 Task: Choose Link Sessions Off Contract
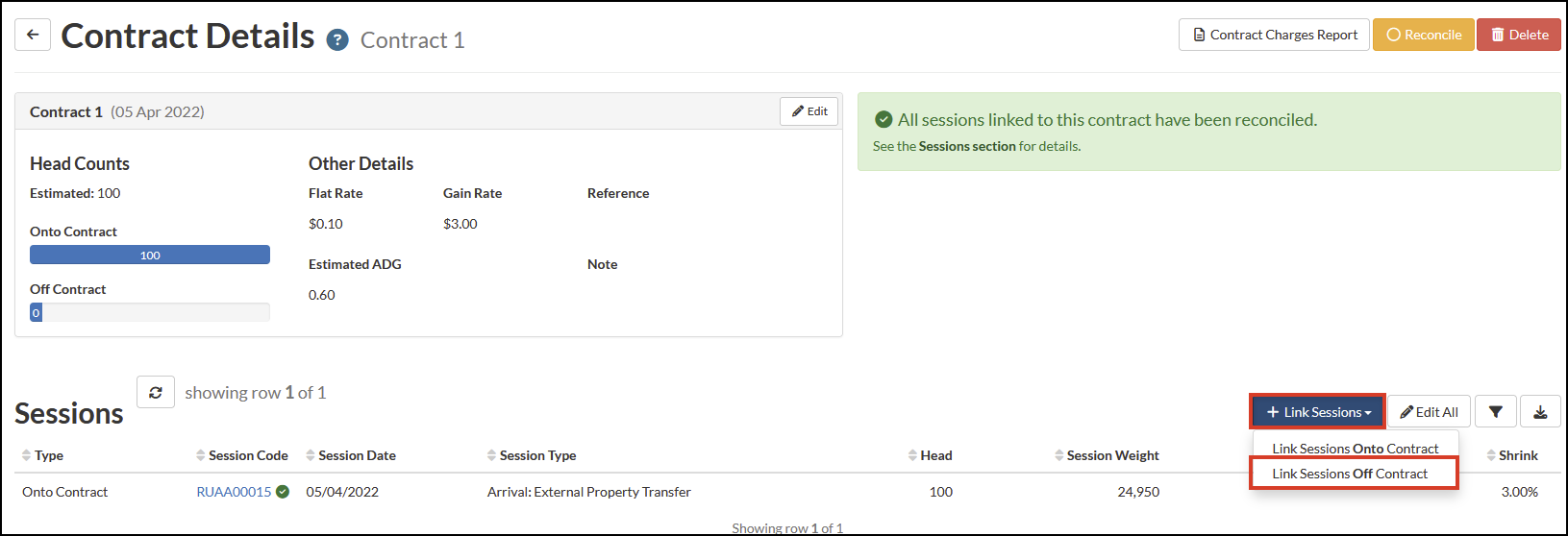(1351, 474)
